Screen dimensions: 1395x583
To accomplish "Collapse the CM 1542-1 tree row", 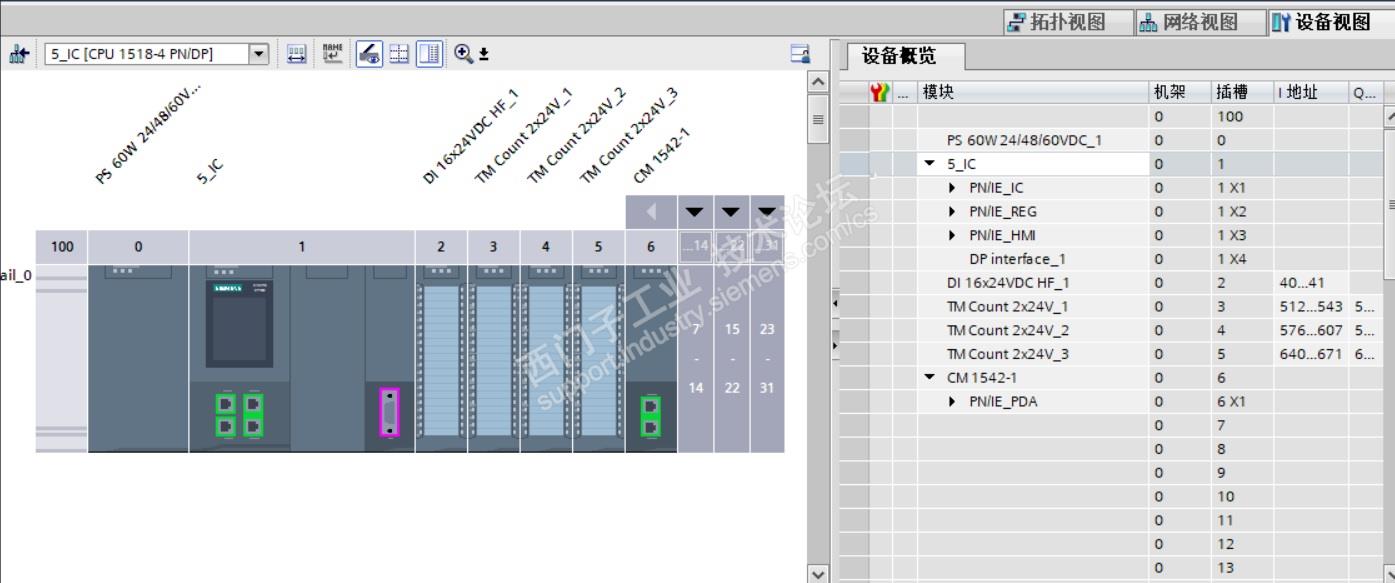I will tap(930, 378).
